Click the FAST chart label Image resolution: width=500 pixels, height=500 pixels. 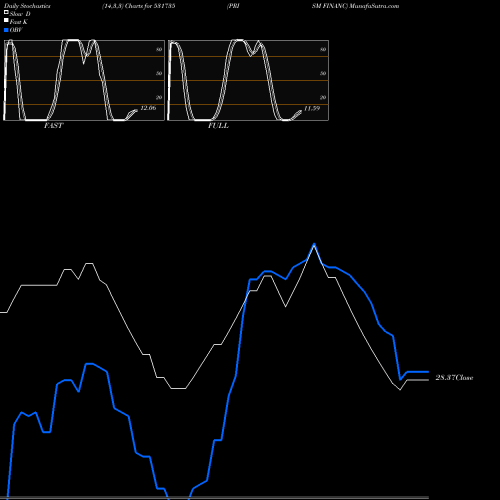tap(53, 126)
